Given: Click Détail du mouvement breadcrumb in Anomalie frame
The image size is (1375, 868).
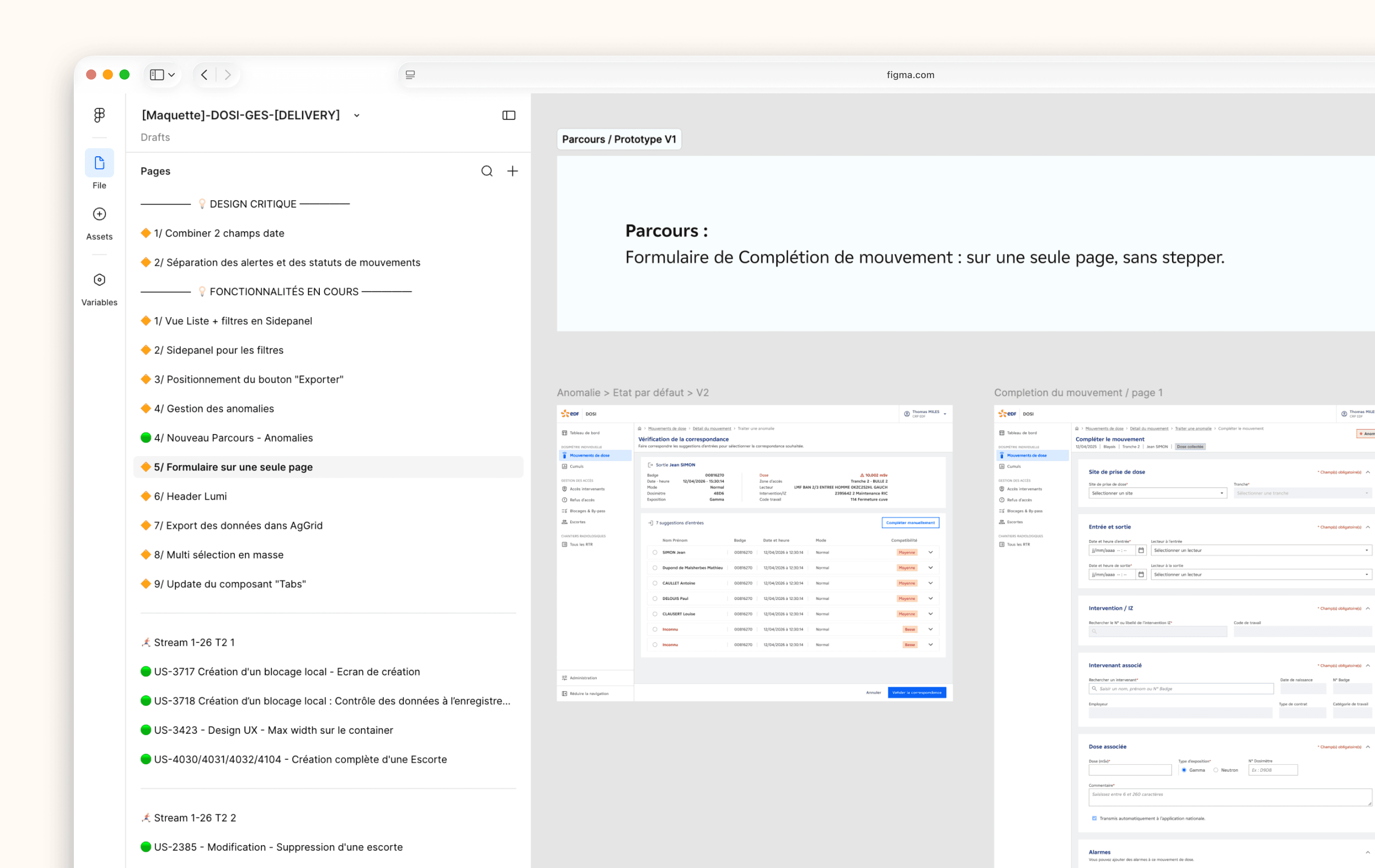Looking at the screenshot, I should pyautogui.click(x=711, y=429).
